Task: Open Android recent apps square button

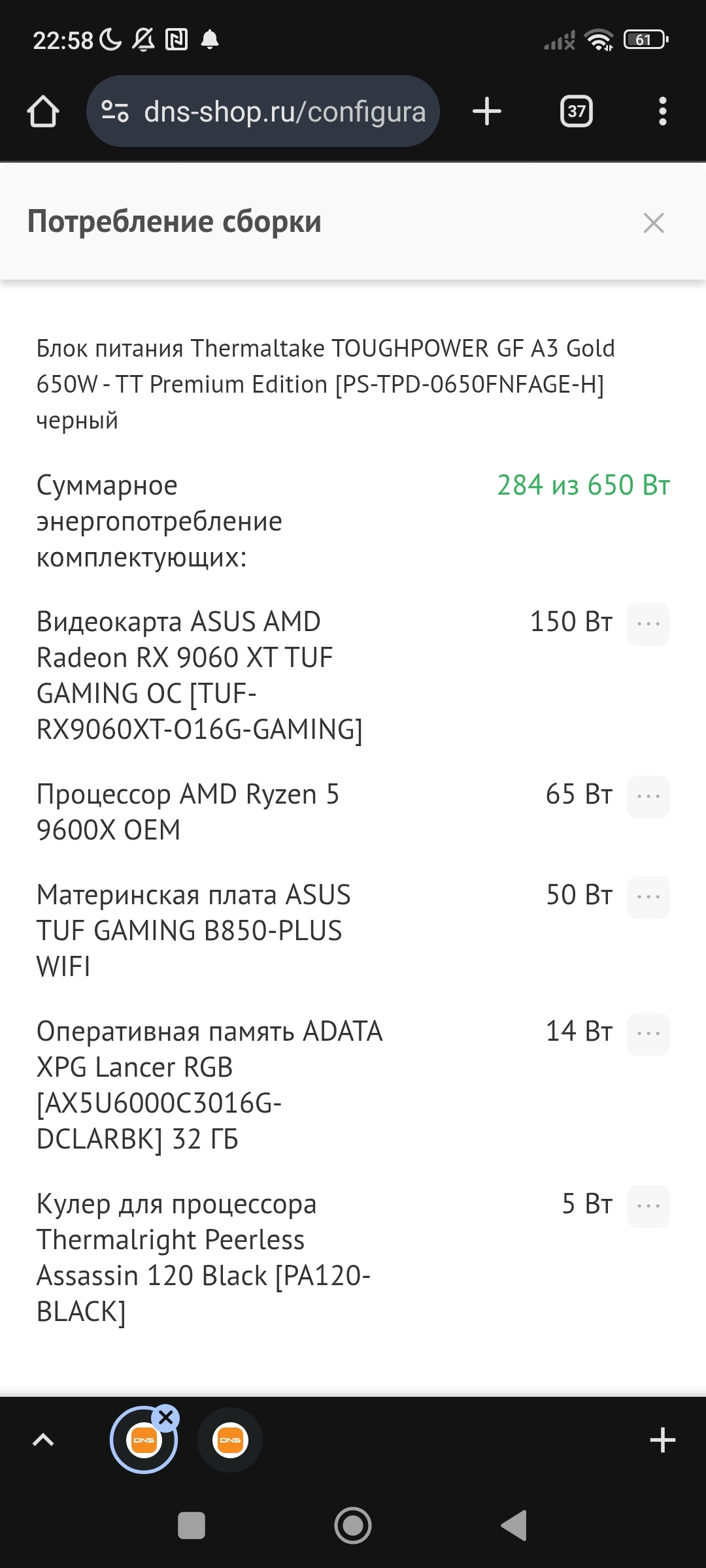Action: [192, 1526]
